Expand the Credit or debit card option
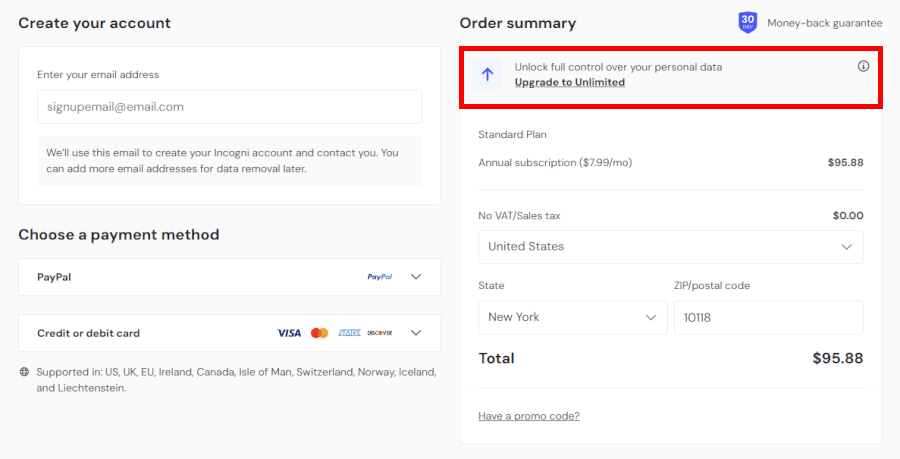 (417, 333)
